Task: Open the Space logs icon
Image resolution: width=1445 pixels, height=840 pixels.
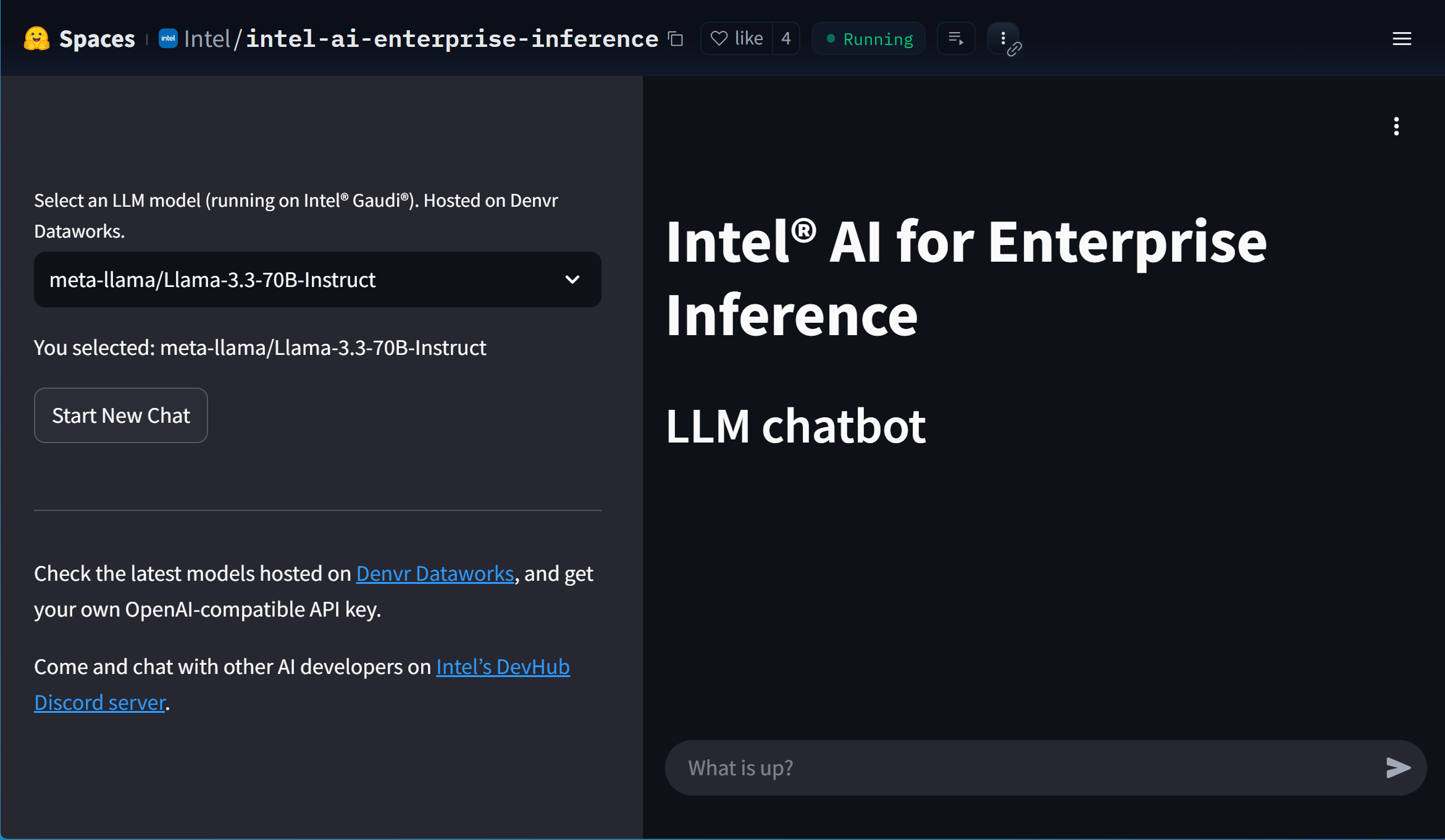Action: (x=955, y=38)
